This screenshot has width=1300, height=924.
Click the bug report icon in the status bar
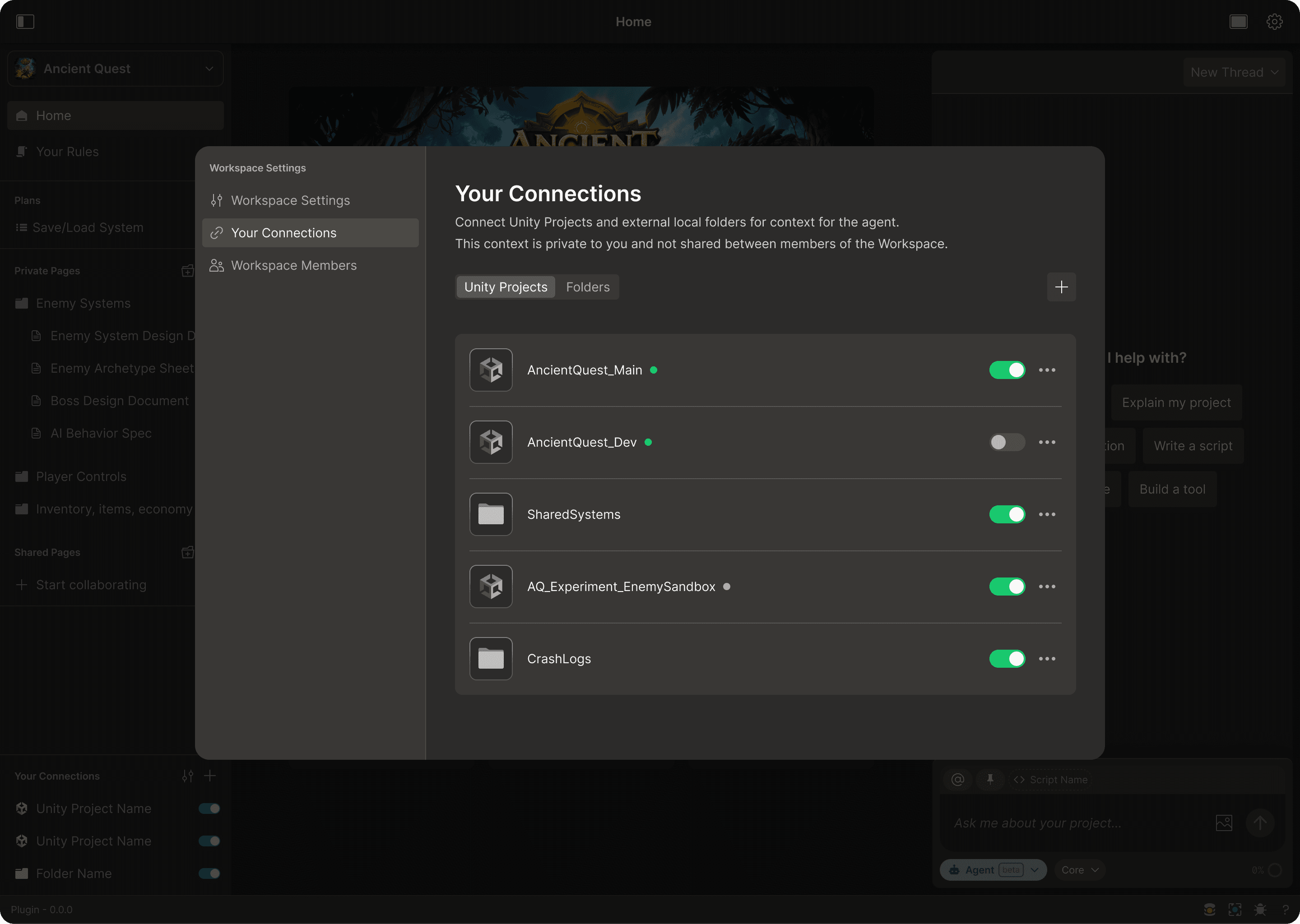(x=1260, y=909)
